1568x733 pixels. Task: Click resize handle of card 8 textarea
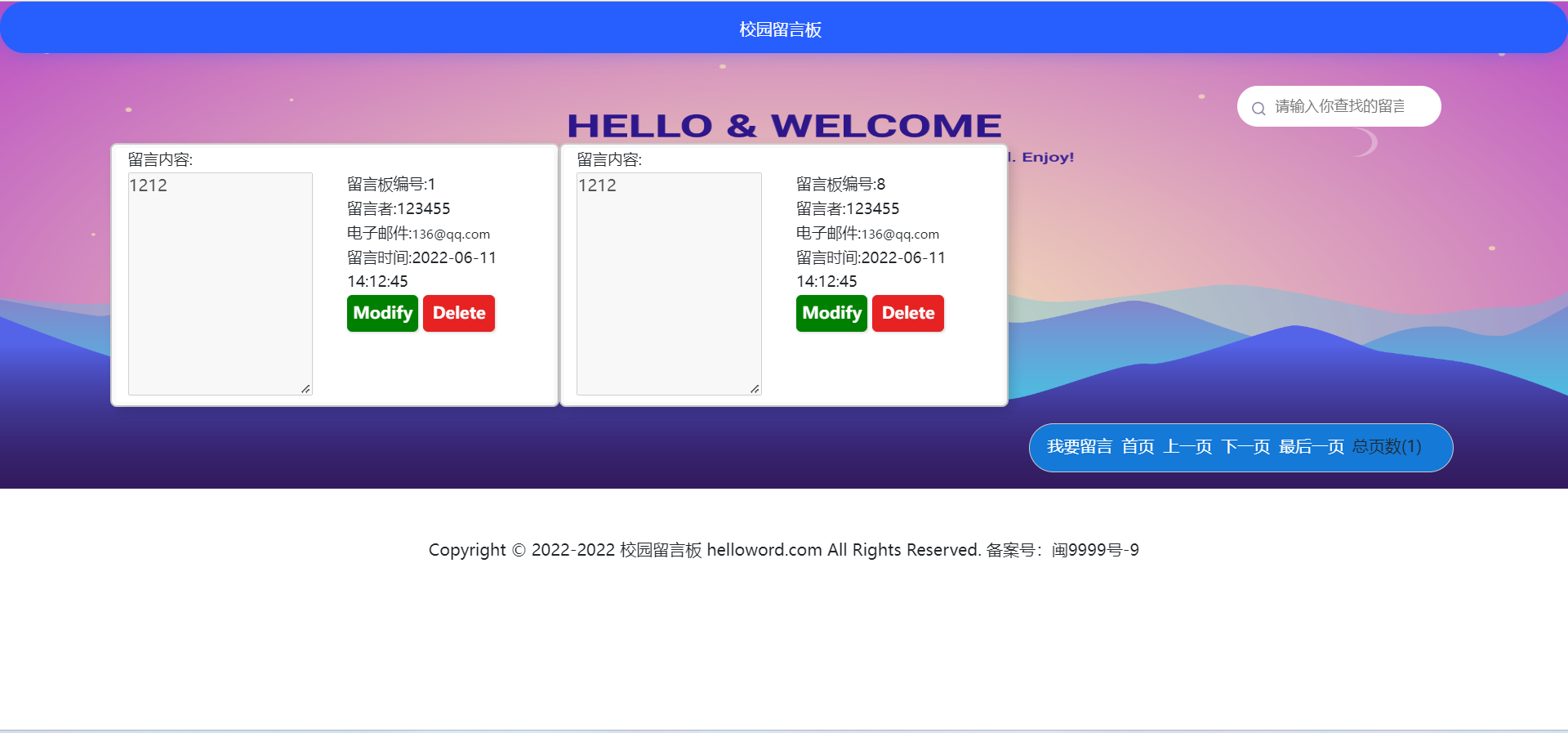755,389
